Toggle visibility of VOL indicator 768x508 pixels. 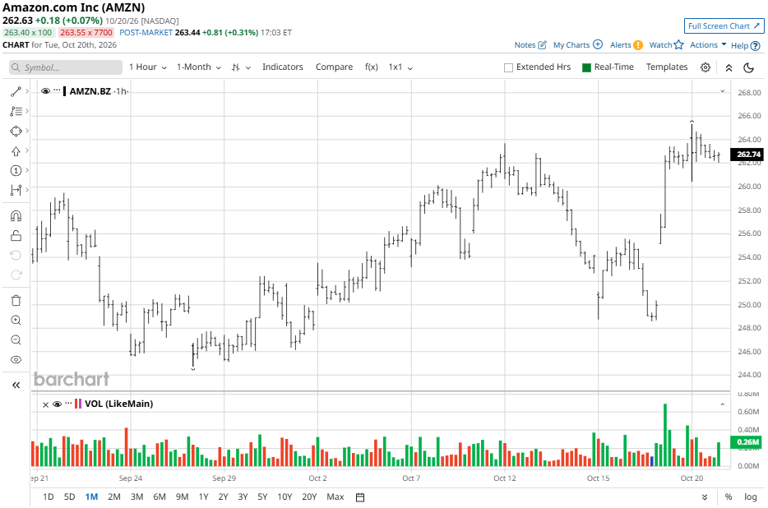pyautogui.click(x=57, y=404)
